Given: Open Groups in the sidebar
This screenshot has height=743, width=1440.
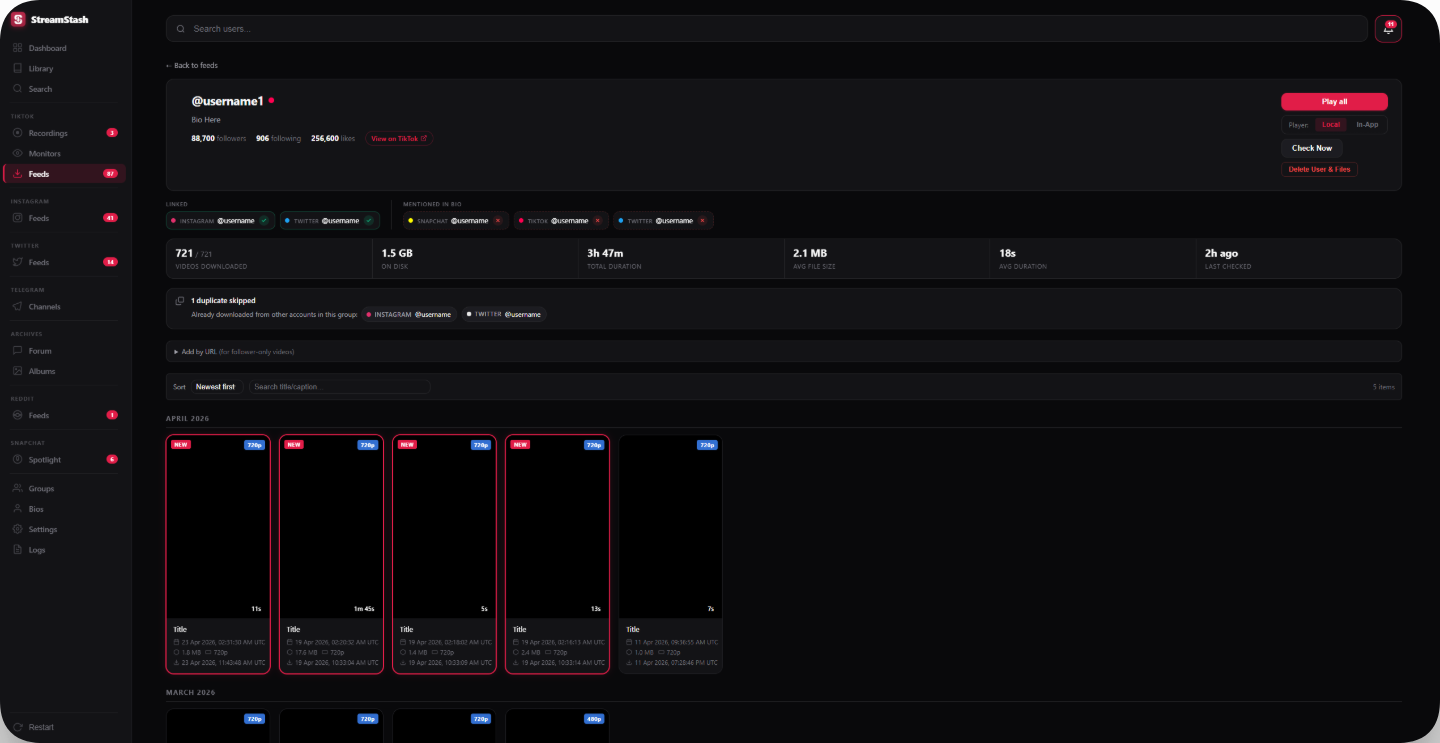Looking at the screenshot, I should tap(41, 489).
